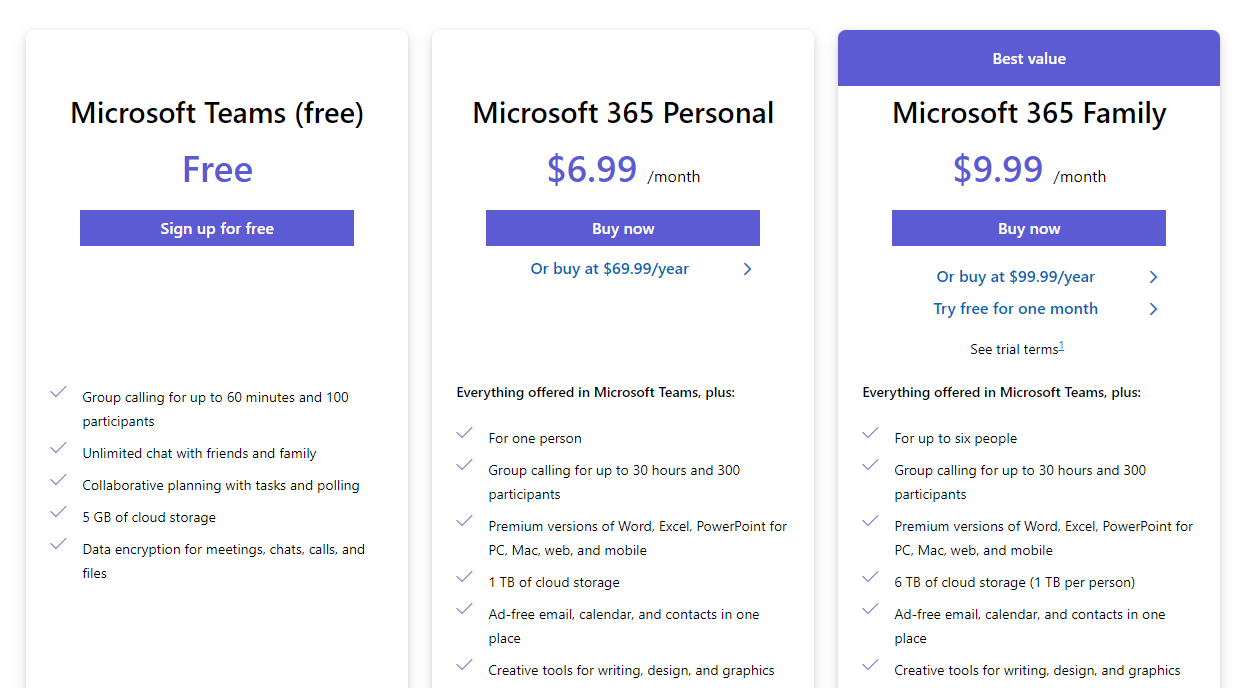Viewport: 1248px width, 688px height.
Task: Click checkmark beside 5 GB of cloud storage
Action: tap(59, 513)
